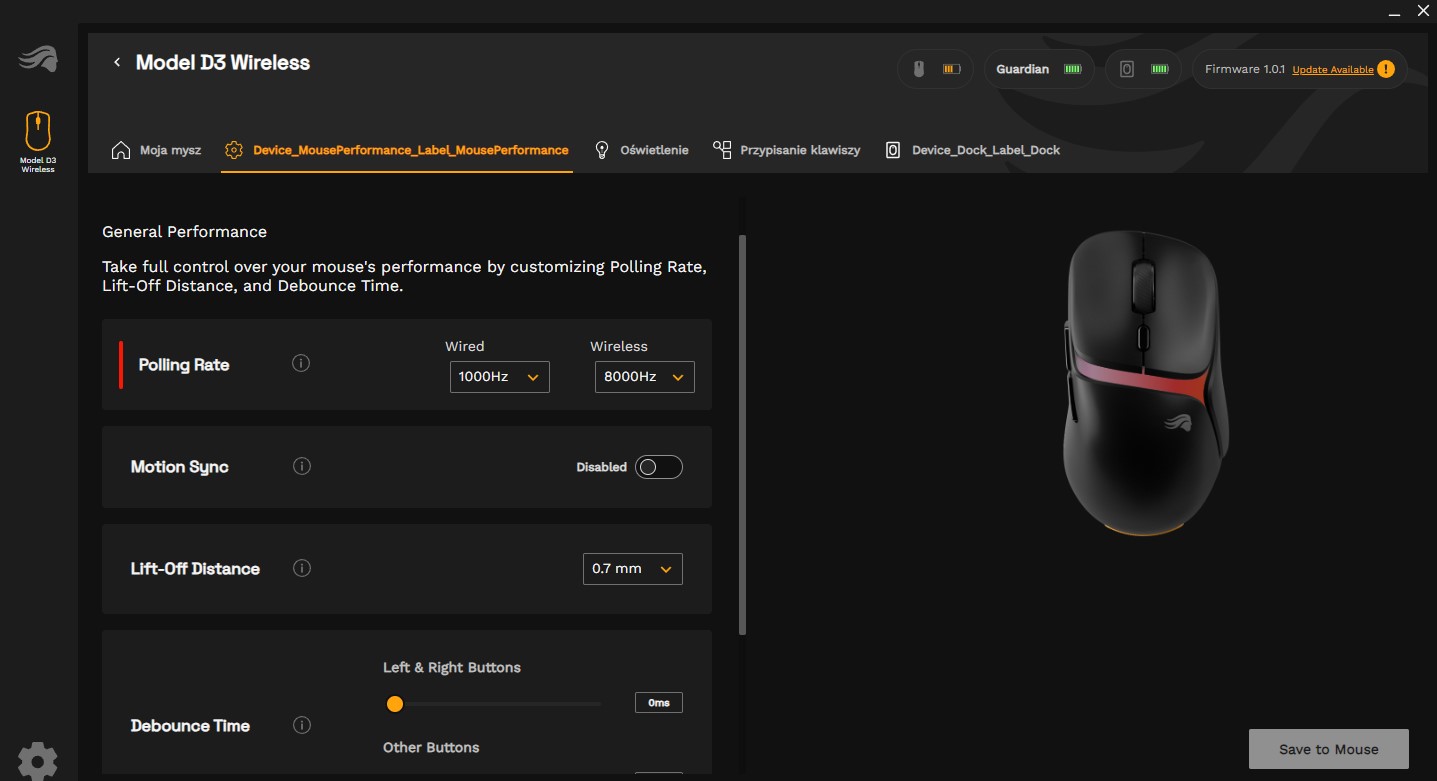The width and height of the screenshot is (1437, 781).
Task: Click the Glorious logo in the sidebar
Action: pos(38,59)
